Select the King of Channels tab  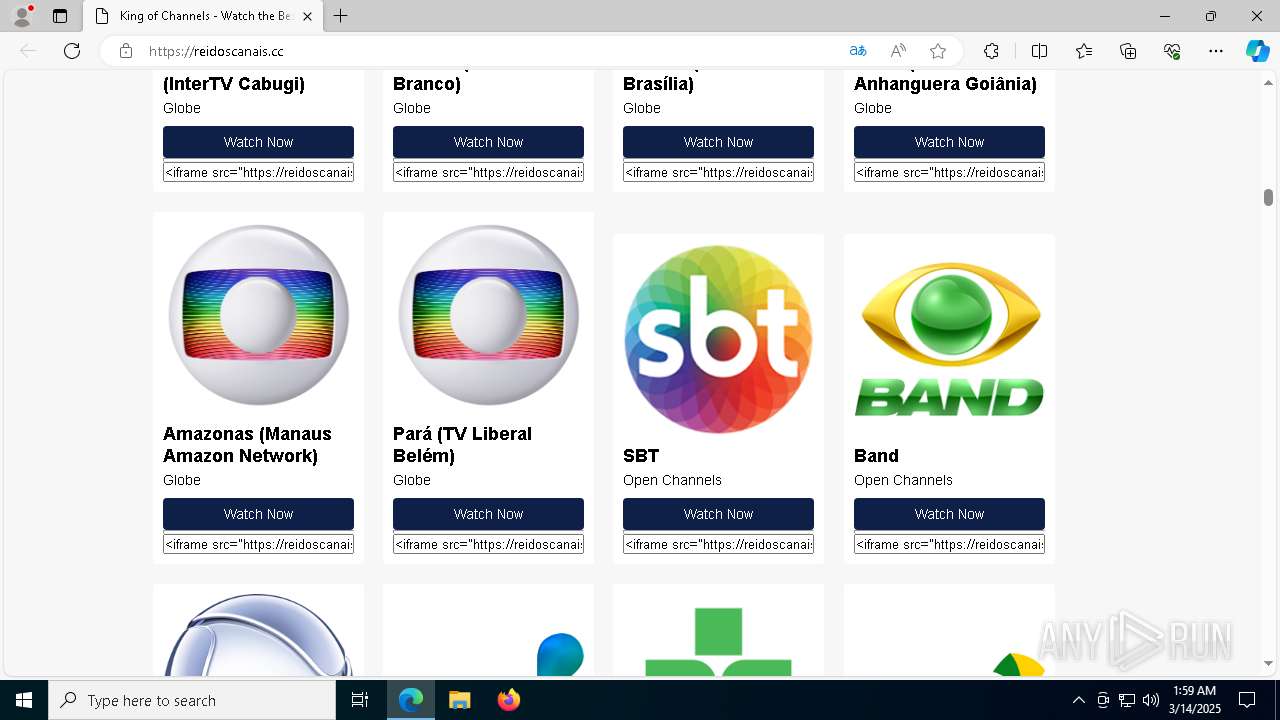pyautogui.click(x=203, y=16)
